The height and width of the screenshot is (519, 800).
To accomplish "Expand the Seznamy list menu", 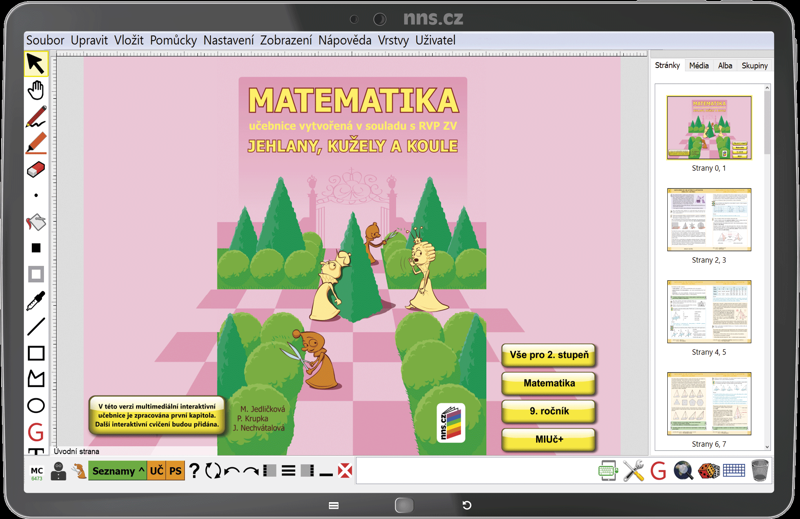I will point(117,471).
